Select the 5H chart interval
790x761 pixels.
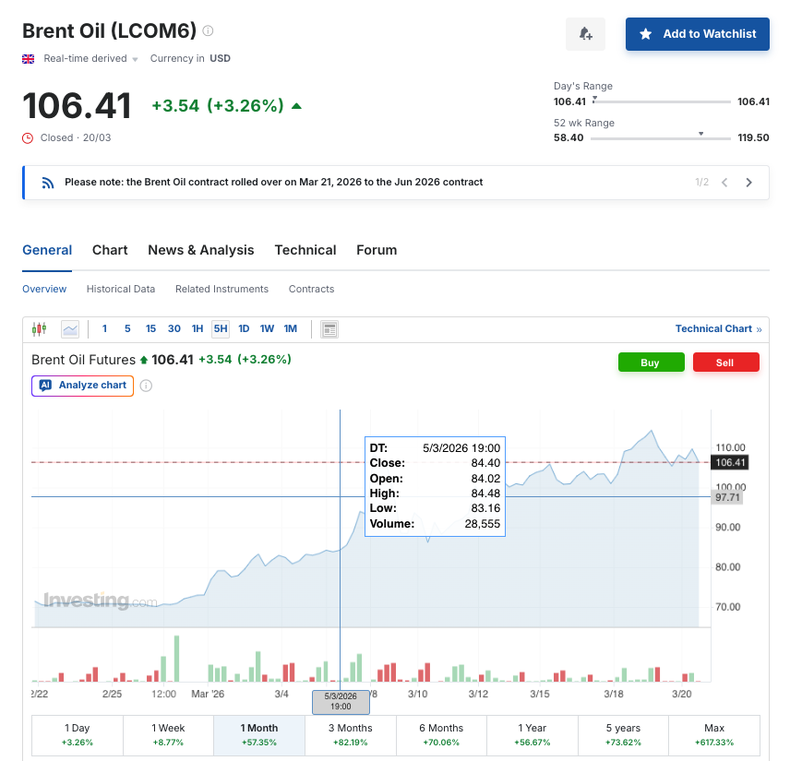click(x=220, y=329)
